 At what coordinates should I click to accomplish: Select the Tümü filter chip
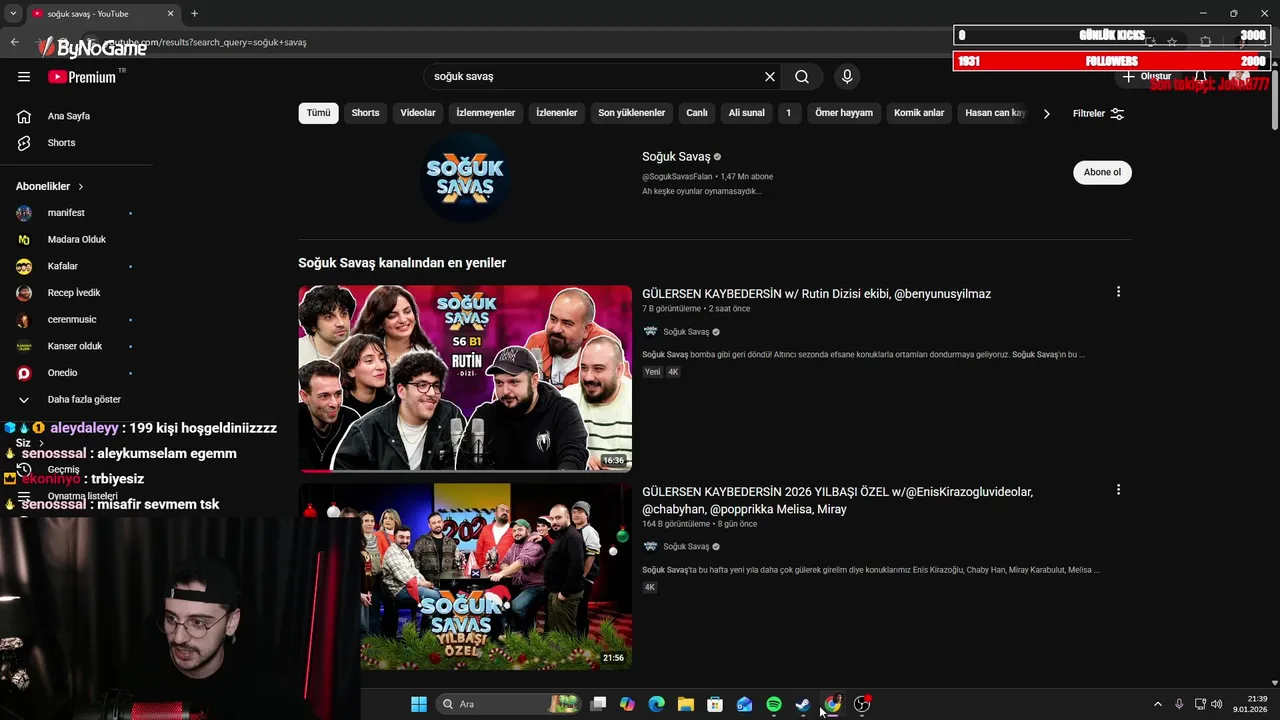[318, 113]
